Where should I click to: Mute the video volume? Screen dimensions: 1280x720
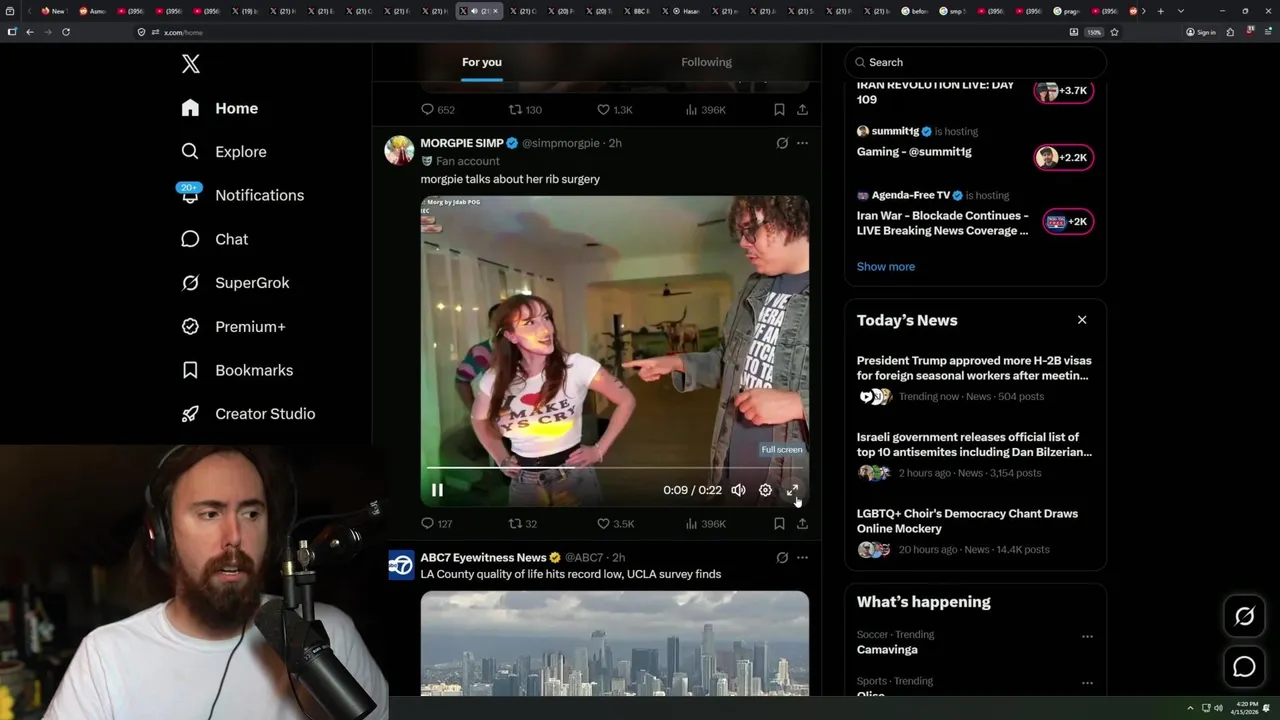(738, 490)
